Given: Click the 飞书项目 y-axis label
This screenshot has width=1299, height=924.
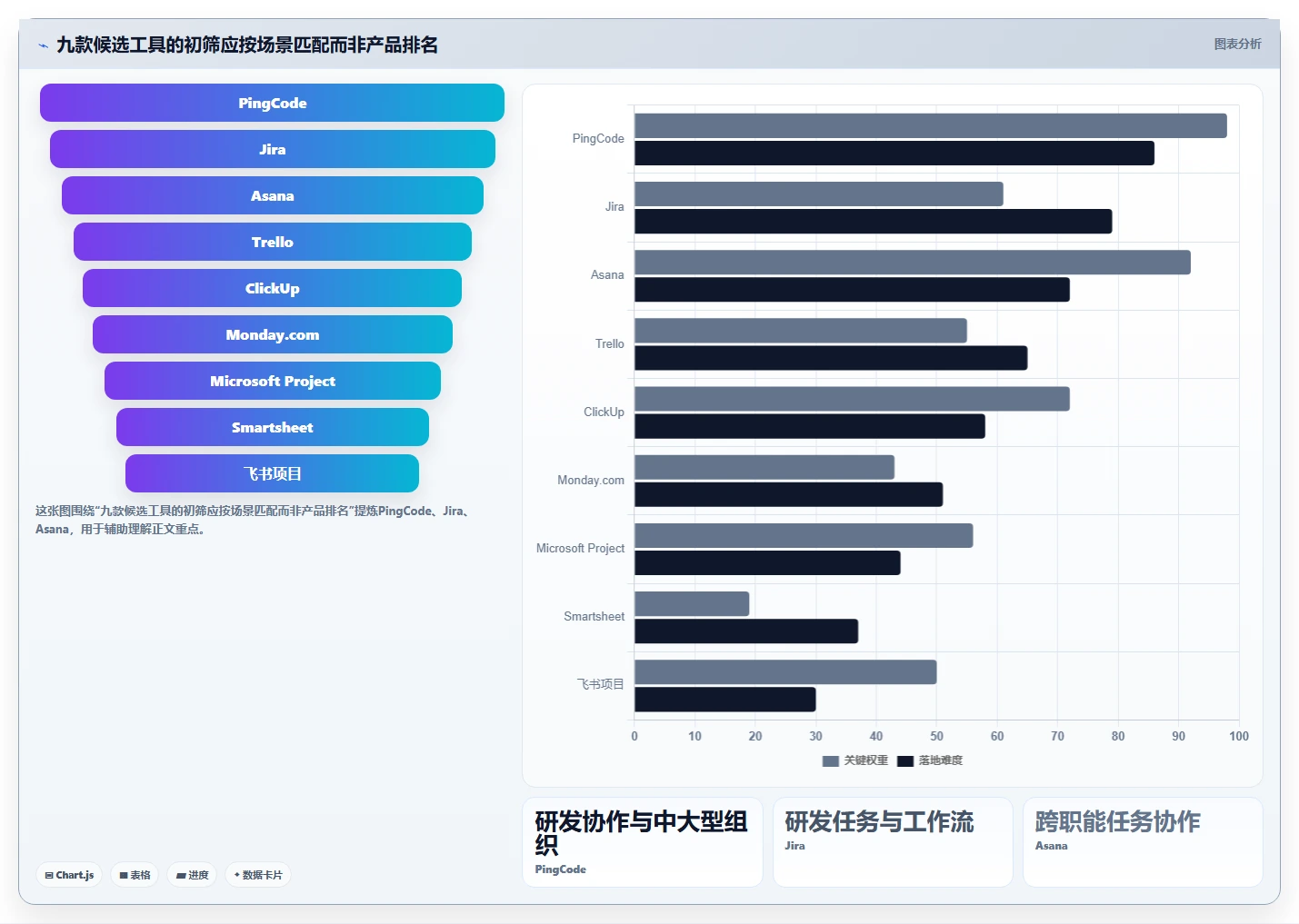Looking at the screenshot, I should pos(601,684).
